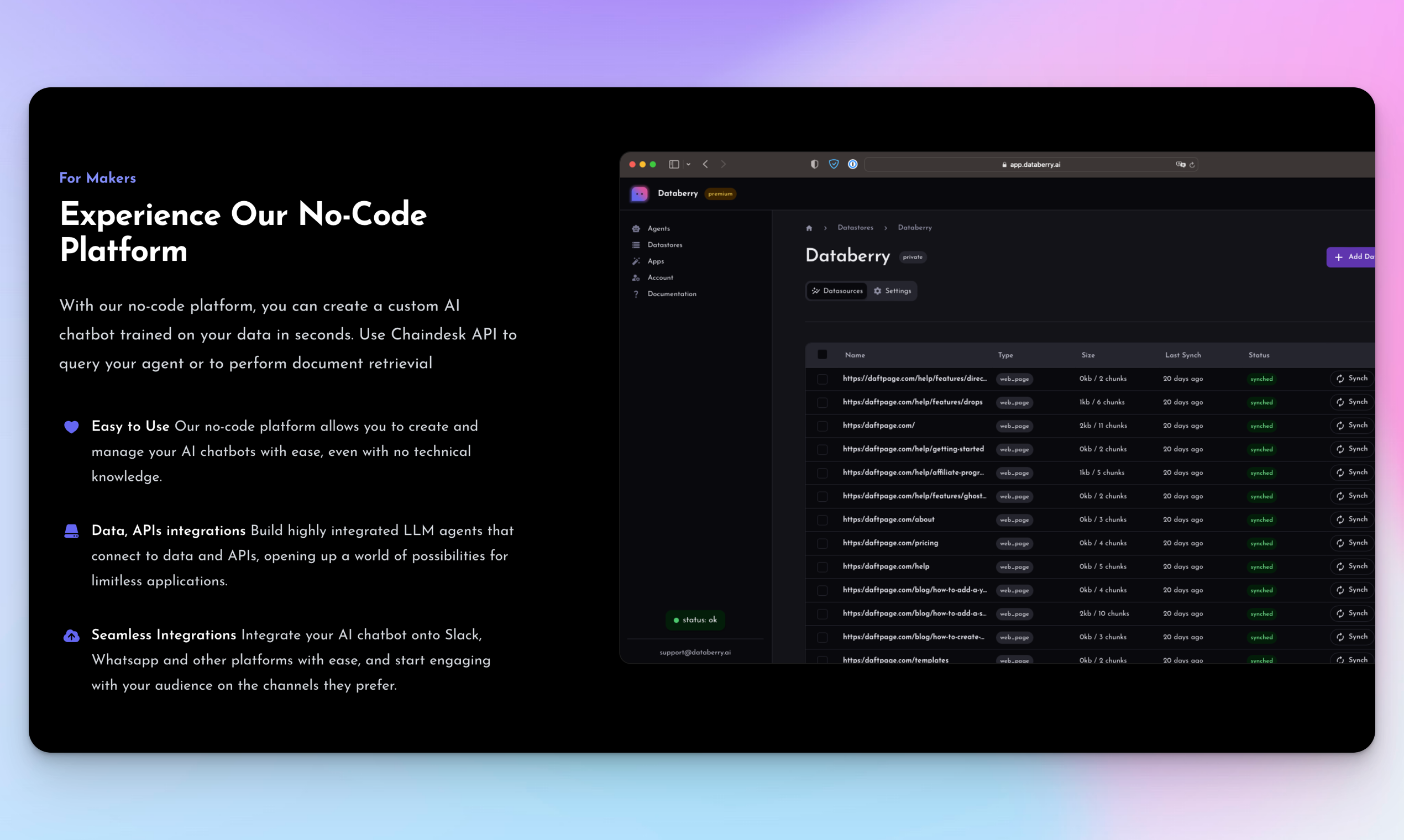The width and height of the screenshot is (1404, 840).
Task: Expand the sidebar toggle dropdown chevron
Action: click(688, 164)
